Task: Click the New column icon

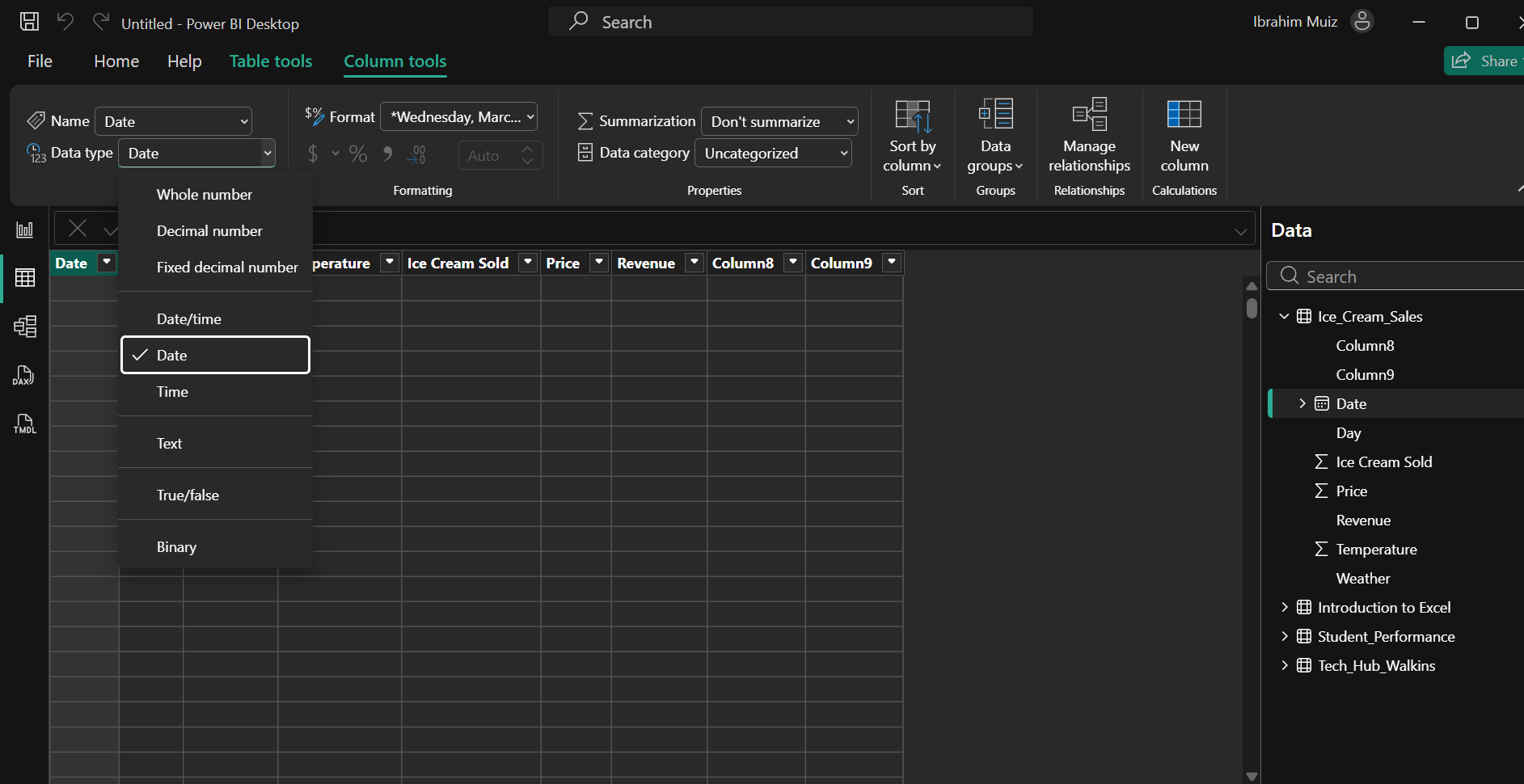Action: tap(1184, 114)
